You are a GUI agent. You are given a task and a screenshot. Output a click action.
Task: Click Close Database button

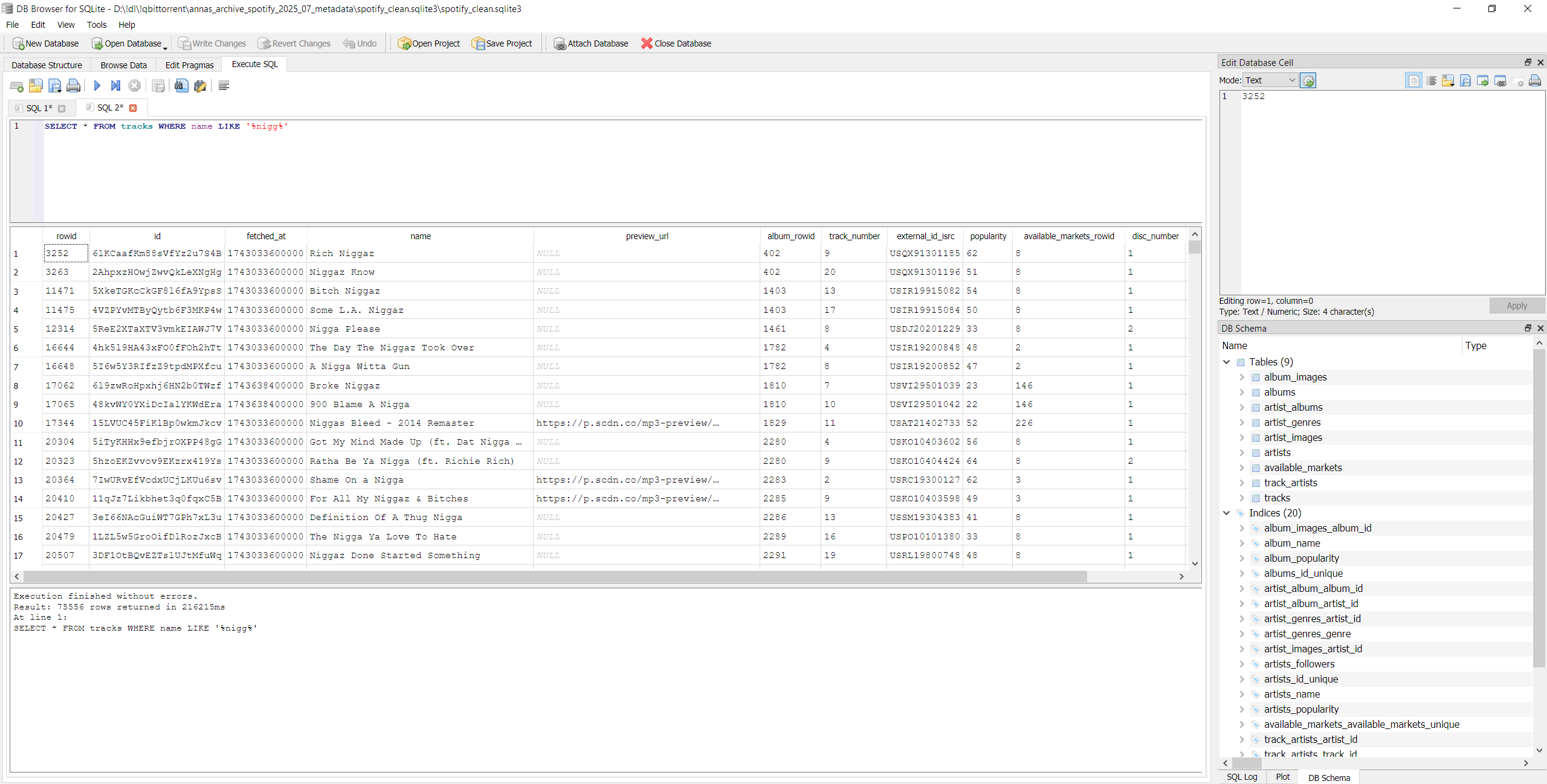[676, 43]
